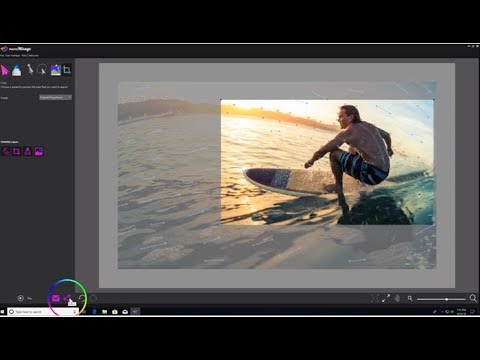Click the zoom level slider
The height and width of the screenshot is (360, 480).
(441, 299)
